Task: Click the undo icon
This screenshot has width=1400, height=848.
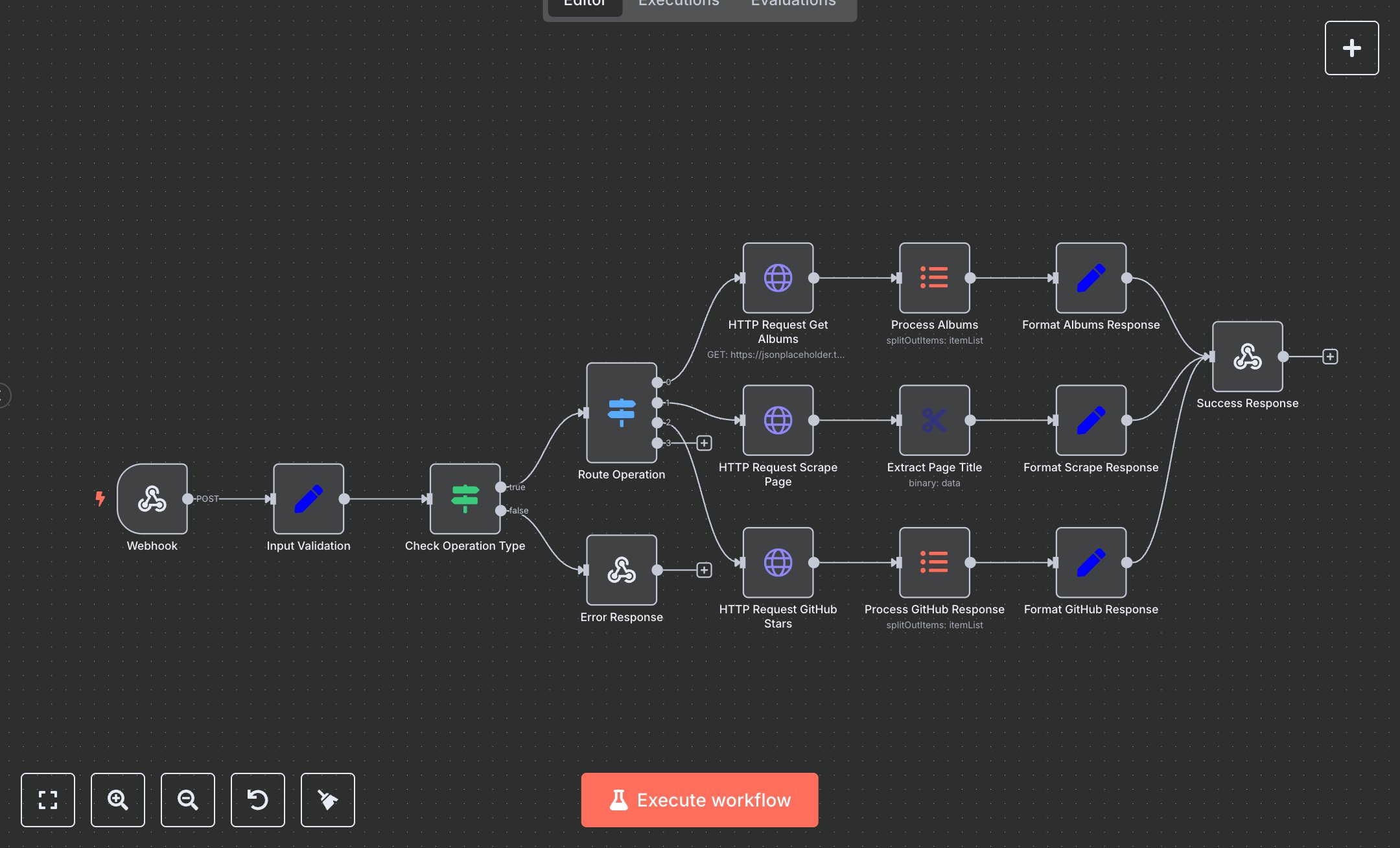Action: 257,800
